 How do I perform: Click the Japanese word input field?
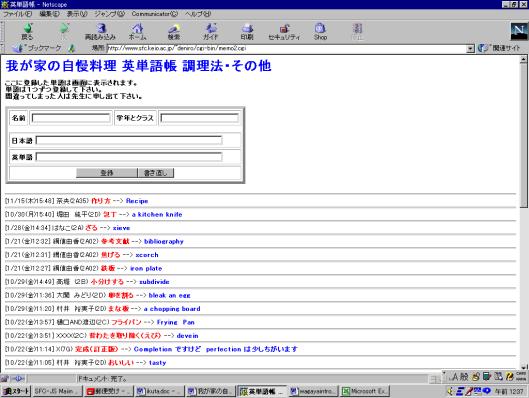[129, 140]
